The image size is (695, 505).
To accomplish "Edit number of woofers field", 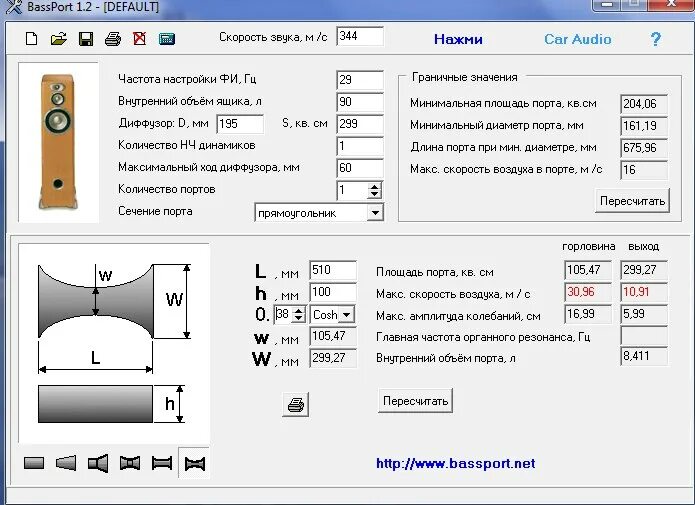I will coord(360,146).
